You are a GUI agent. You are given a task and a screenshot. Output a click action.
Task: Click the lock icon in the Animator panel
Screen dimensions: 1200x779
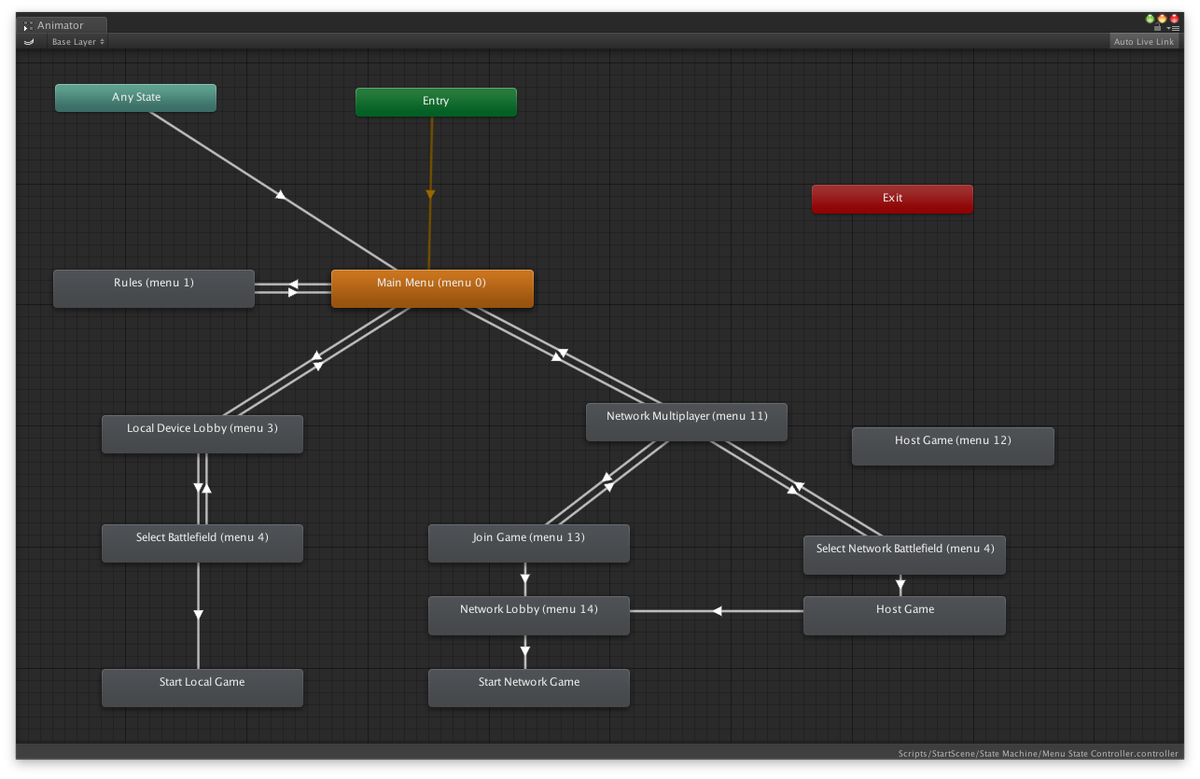click(1158, 28)
